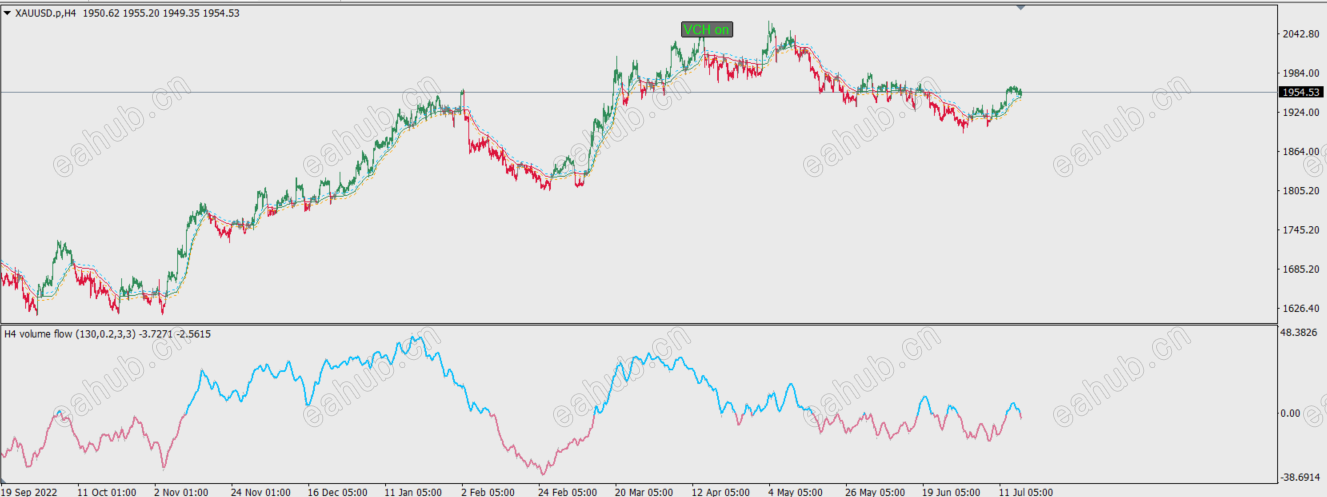This screenshot has height=497, width=1327.
Task: Open the triangle menu beside XAUUSD.p,H4
Action: [7, 13]
